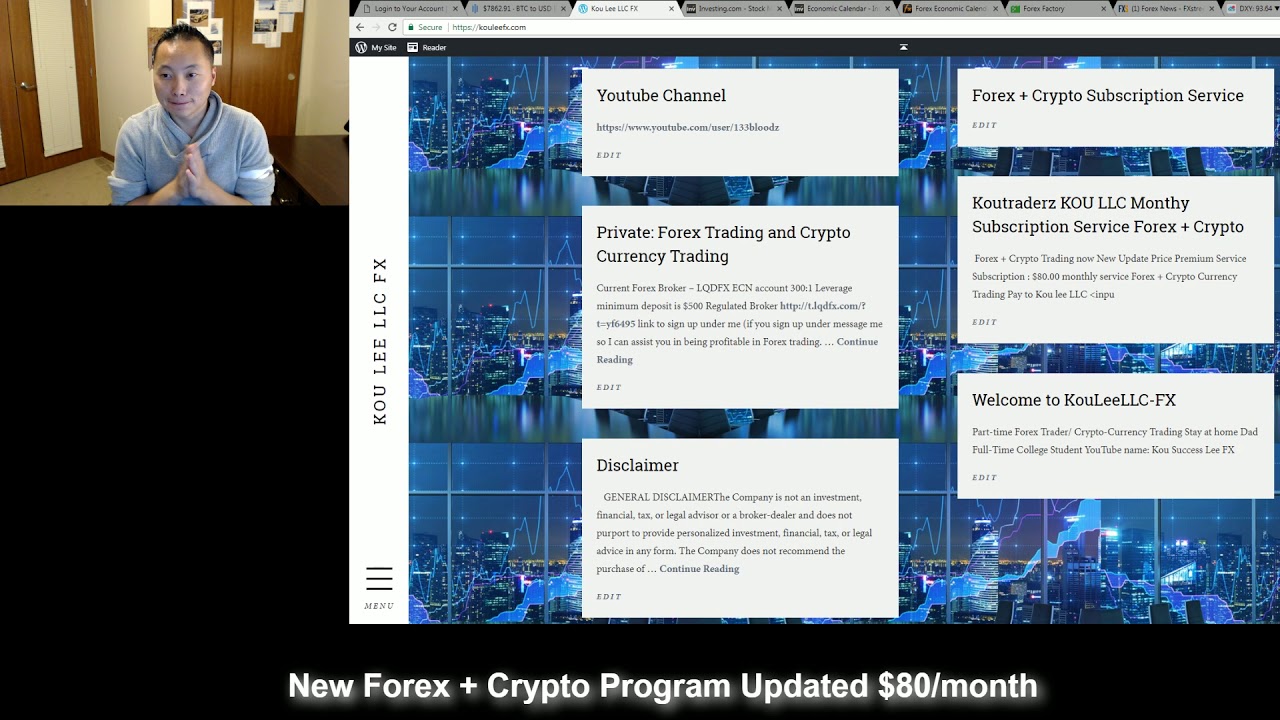Open the Disclaimer post title
The image size is (1280, 720).
(637, 465)
